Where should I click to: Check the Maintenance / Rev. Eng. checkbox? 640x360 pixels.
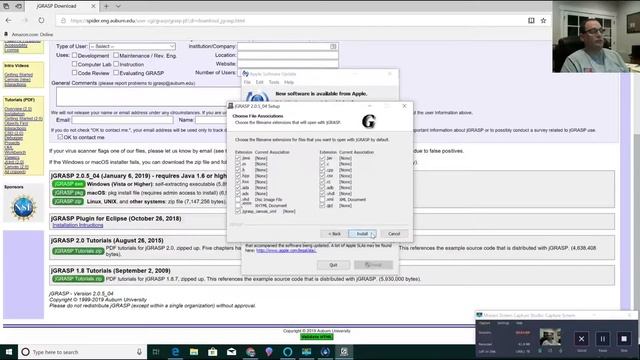116,55
